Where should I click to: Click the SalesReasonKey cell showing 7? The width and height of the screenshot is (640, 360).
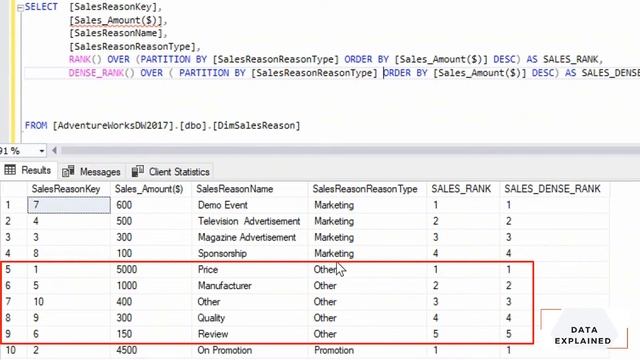click(x=69, y=205)
